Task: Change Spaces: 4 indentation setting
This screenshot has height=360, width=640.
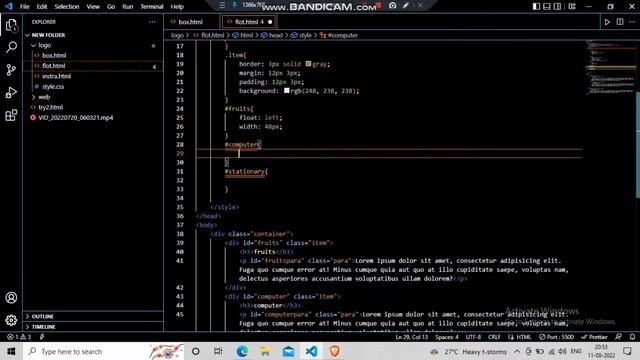Action: point(447,337)
